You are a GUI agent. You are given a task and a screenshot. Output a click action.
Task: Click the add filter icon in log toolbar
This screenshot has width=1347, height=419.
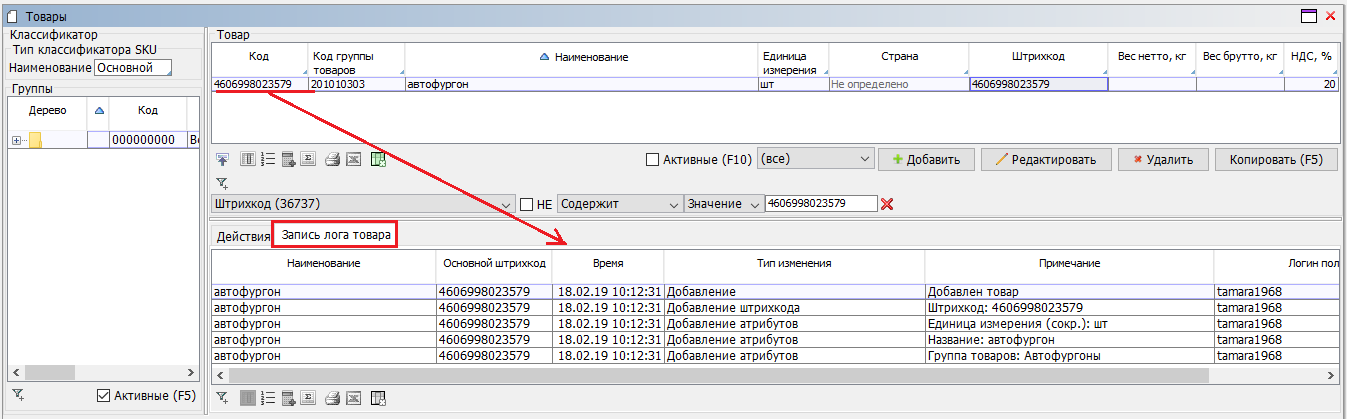222,398
